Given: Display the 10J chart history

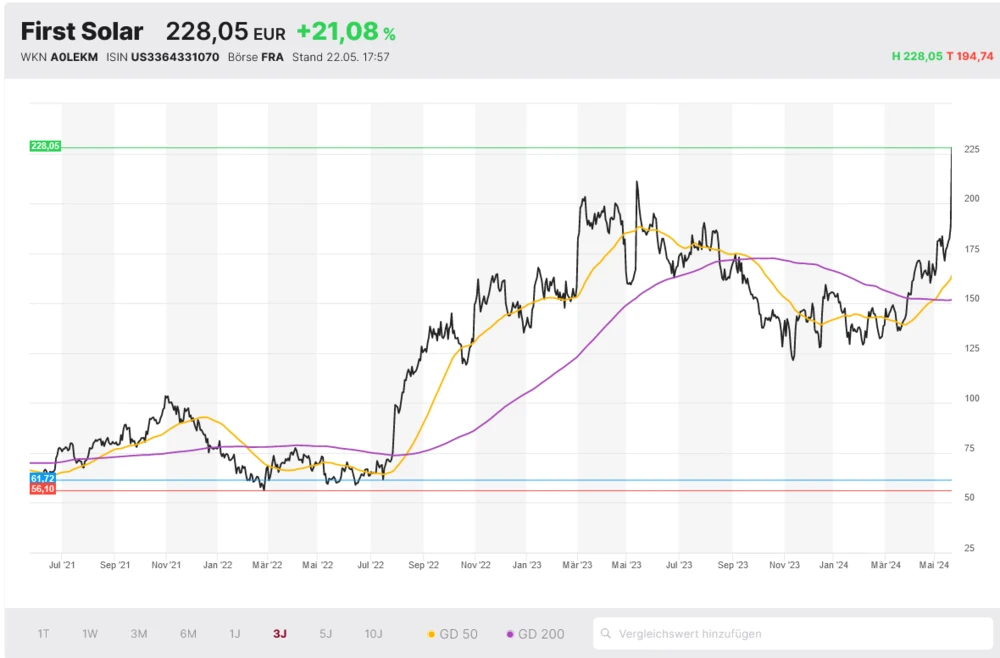Looking at the screenshot, I should 373,634.
